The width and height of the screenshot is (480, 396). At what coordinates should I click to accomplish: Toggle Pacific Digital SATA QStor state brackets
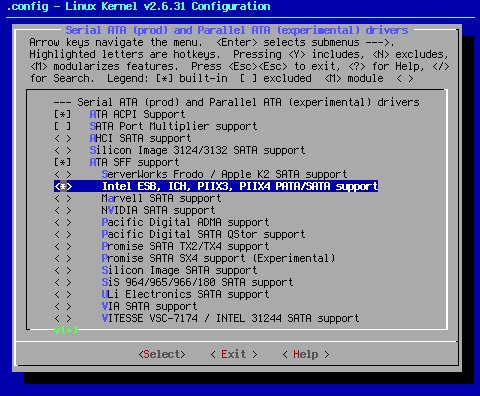(63, 234)
